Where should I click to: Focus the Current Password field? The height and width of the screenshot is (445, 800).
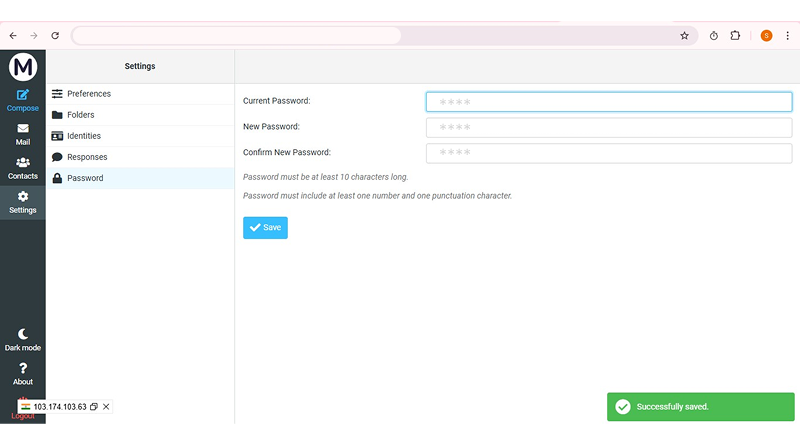pyautogui.click(x=608, y=102)
